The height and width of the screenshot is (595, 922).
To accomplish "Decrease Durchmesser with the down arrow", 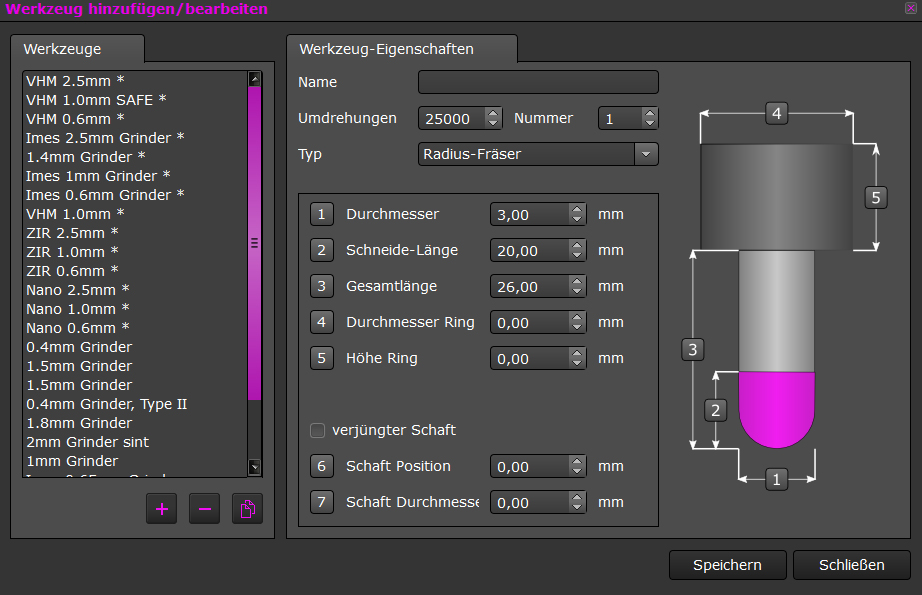I will click(577, 220).
